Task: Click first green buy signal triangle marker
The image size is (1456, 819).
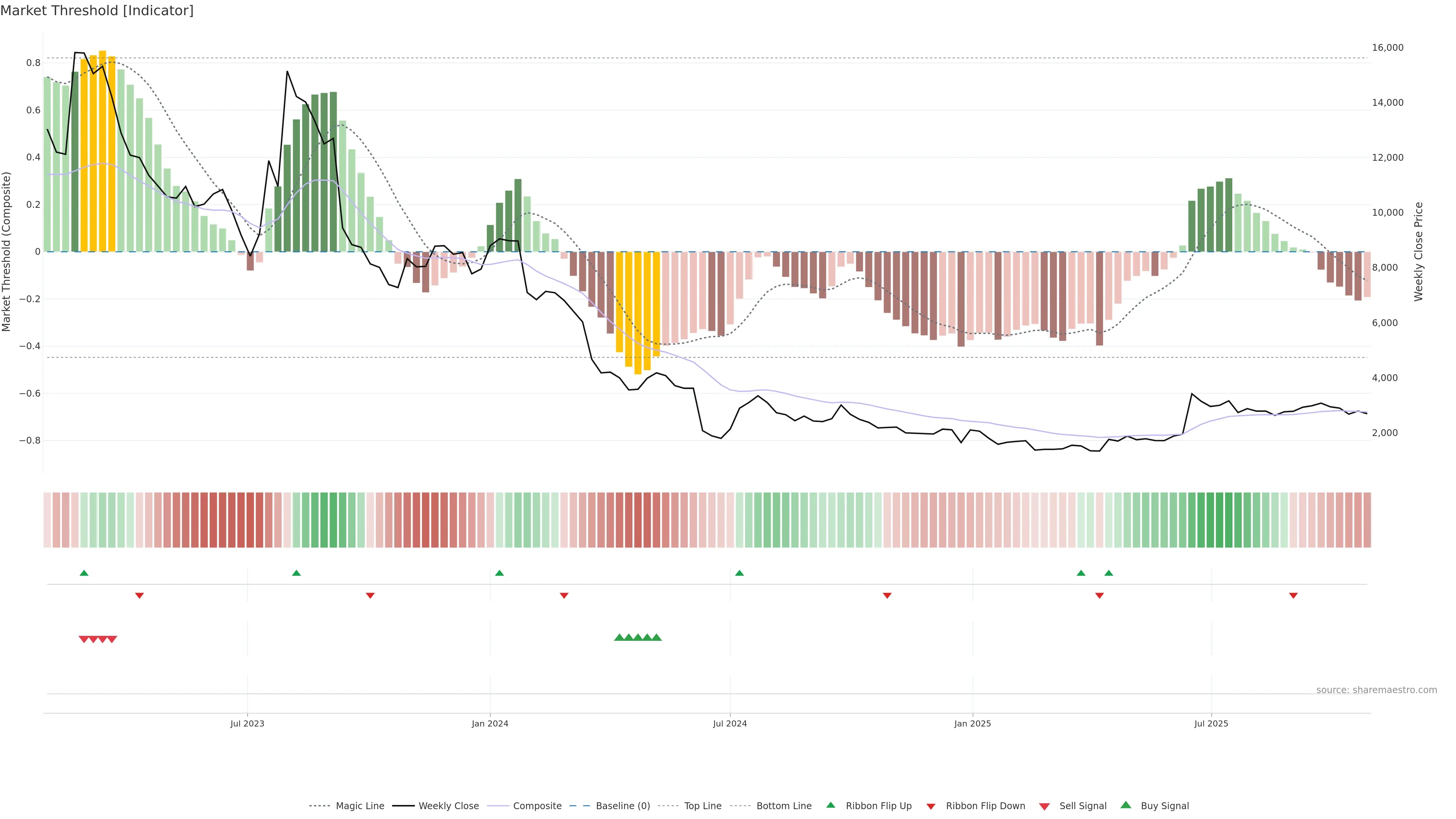Action: pyautogui.click(x=619, y=637)
